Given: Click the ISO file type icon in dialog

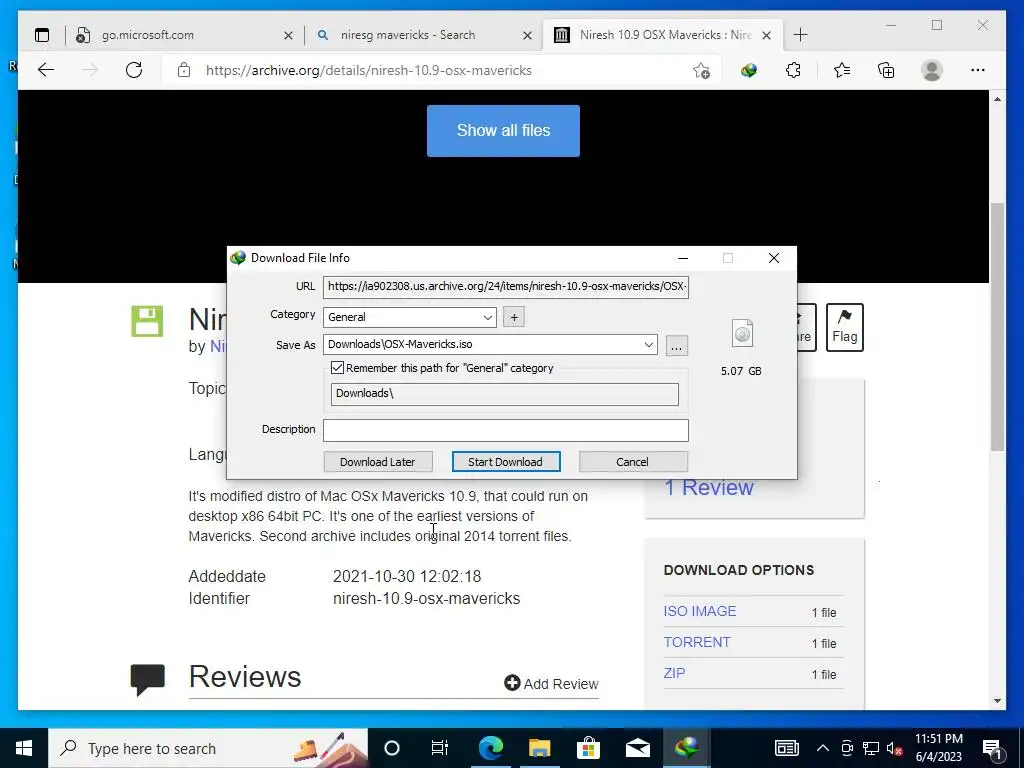Looking at the screenshot, I should [743, 333].
